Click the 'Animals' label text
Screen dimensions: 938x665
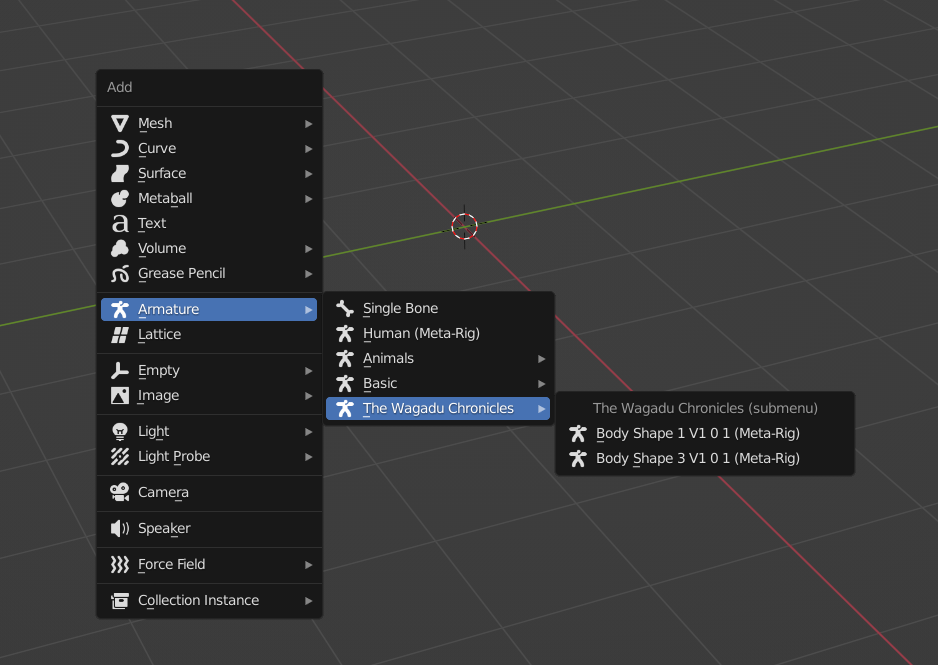(388, 359)
